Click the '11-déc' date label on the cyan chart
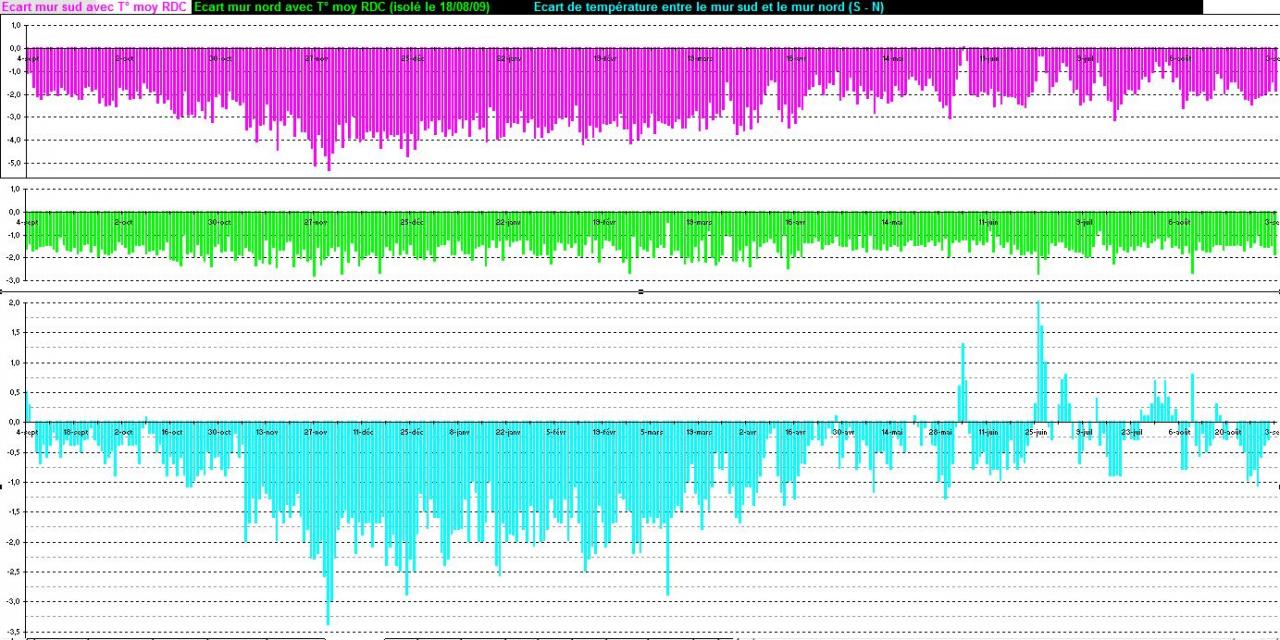1280x640 pixels. tap(363, 432)
